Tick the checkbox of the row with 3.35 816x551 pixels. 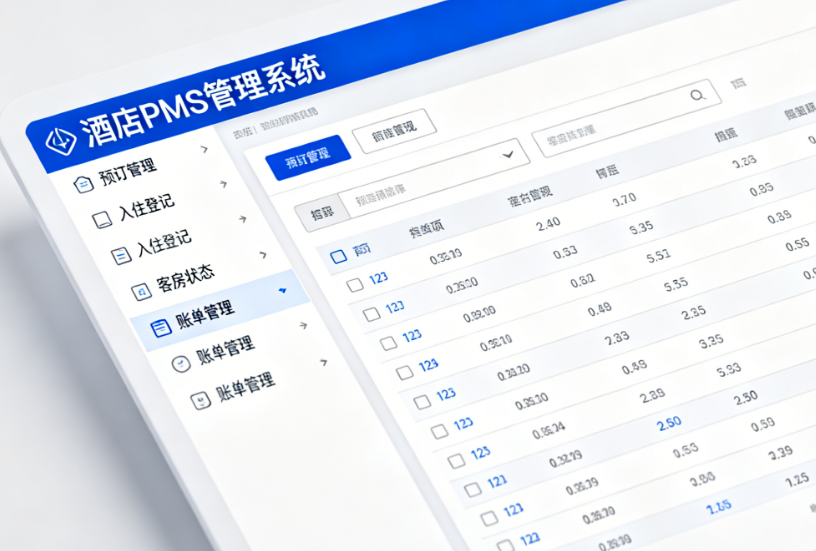(439, 431)
